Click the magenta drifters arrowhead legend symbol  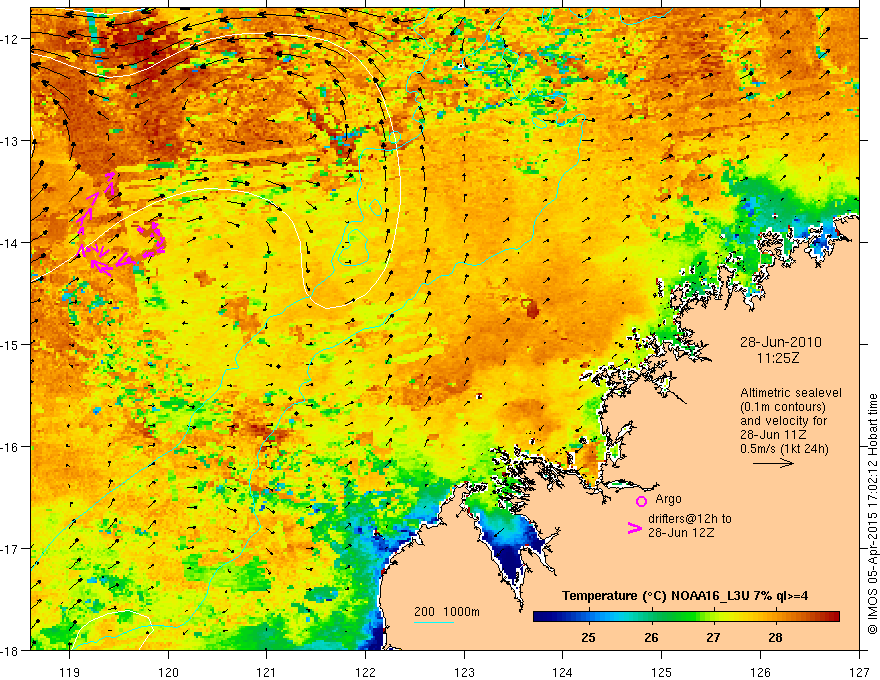click(634, 528)
